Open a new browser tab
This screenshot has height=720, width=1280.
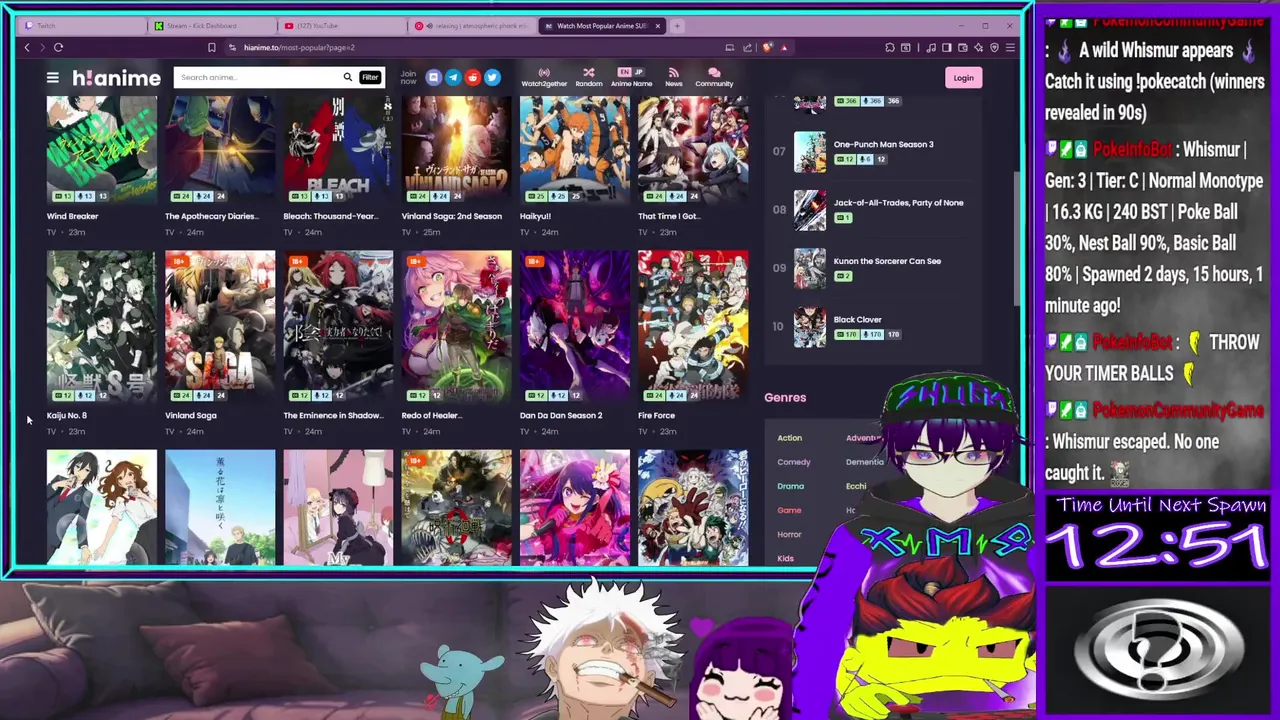click(x=677, y=25)
